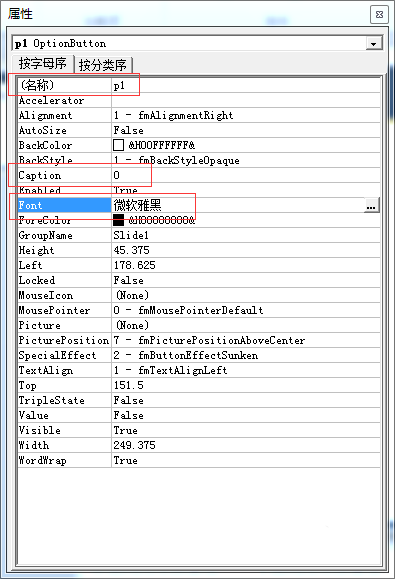Click the Font property name cell
Image resolution: width=395 pixels, height=579 pixels.
click(64, 205)
